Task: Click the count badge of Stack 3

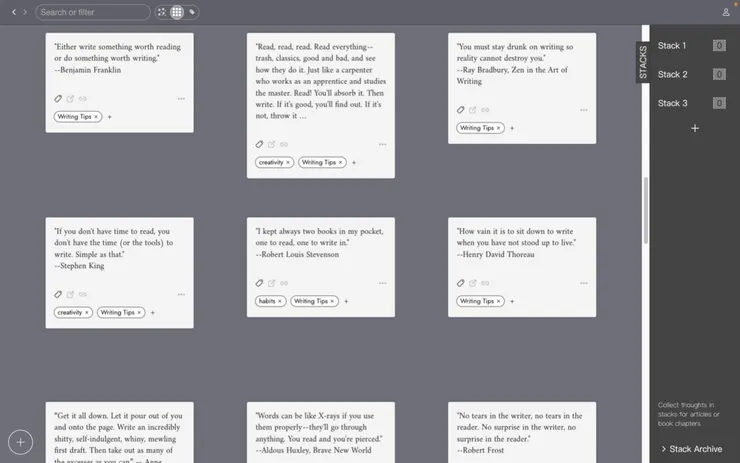Action: tap(719, 103)
